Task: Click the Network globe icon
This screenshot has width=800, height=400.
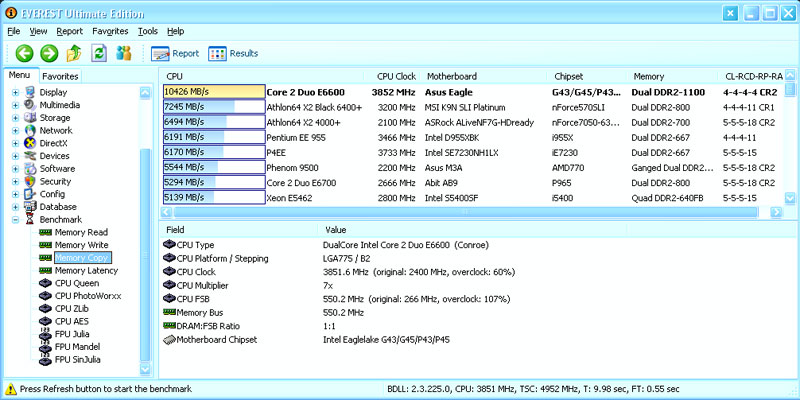Action: coord(31,131)
